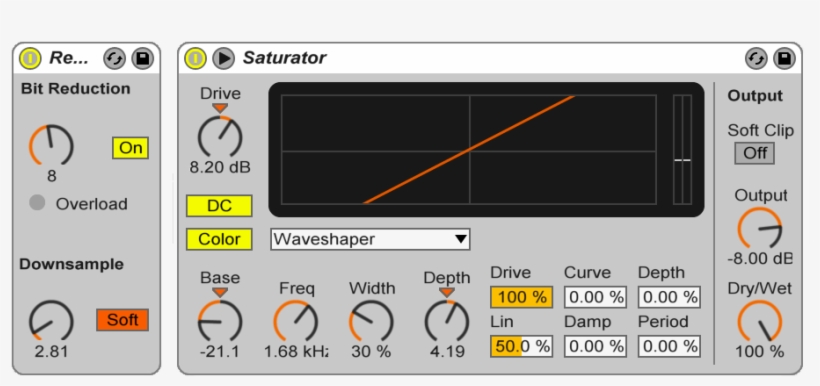Toggle the Redux device activator power button
820x386 pixels.
point(30,58)
